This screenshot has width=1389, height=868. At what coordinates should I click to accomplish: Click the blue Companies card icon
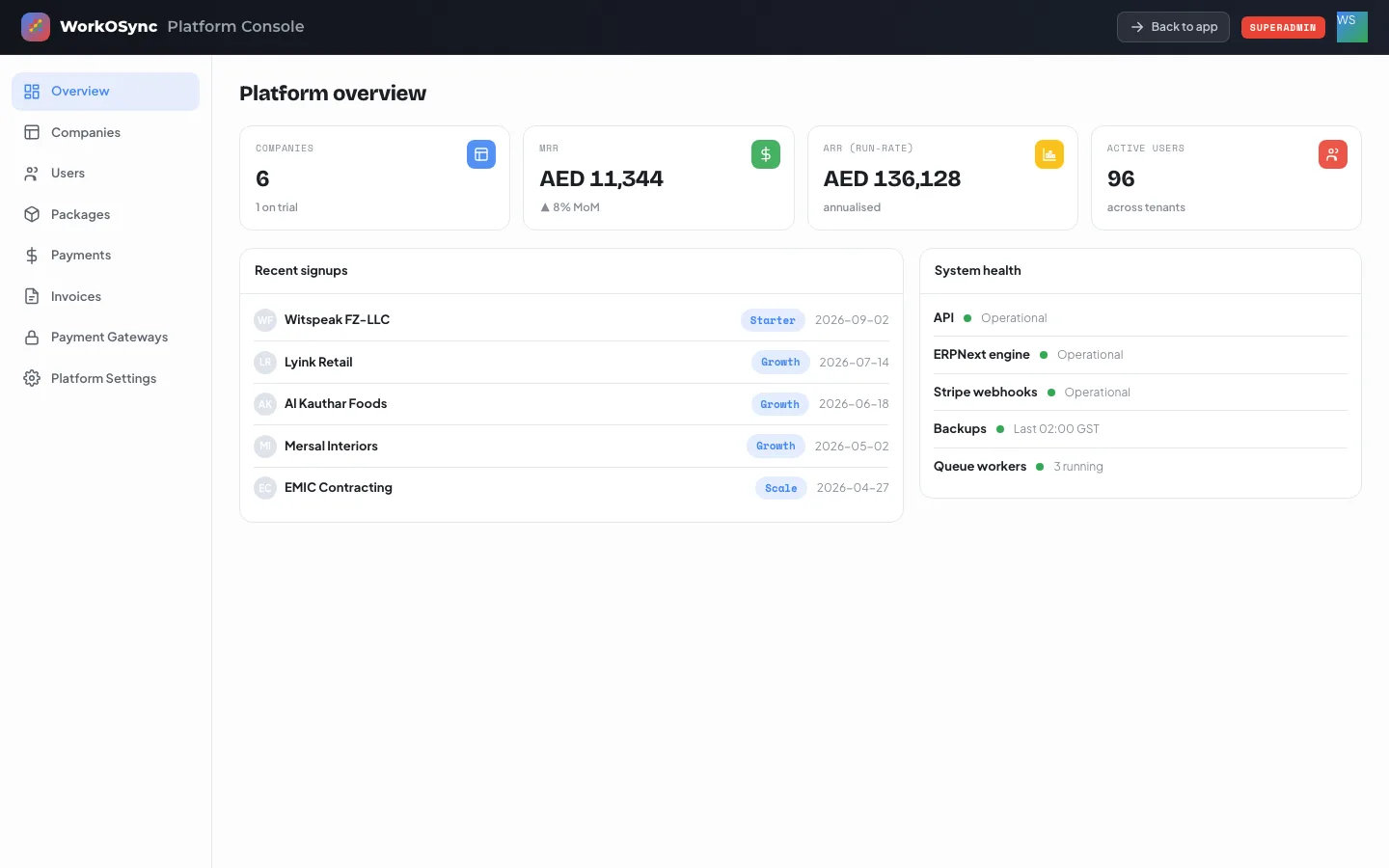coord(481,154)
